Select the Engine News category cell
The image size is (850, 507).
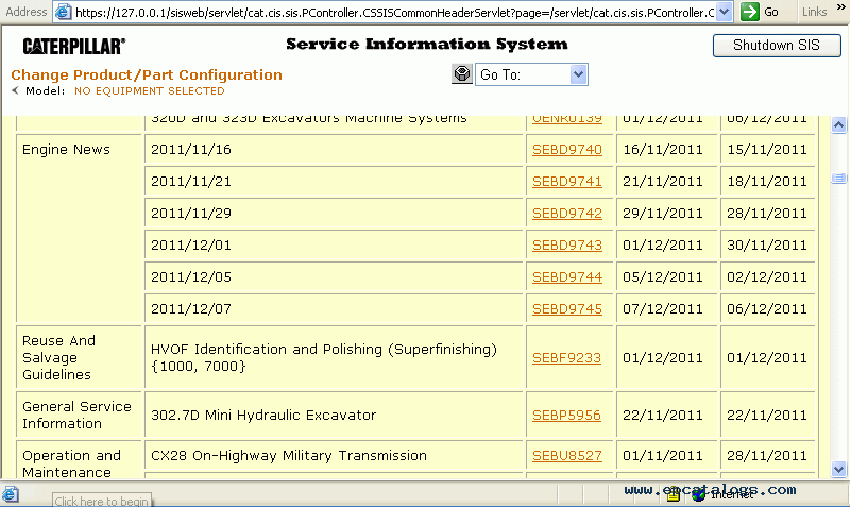79,228
